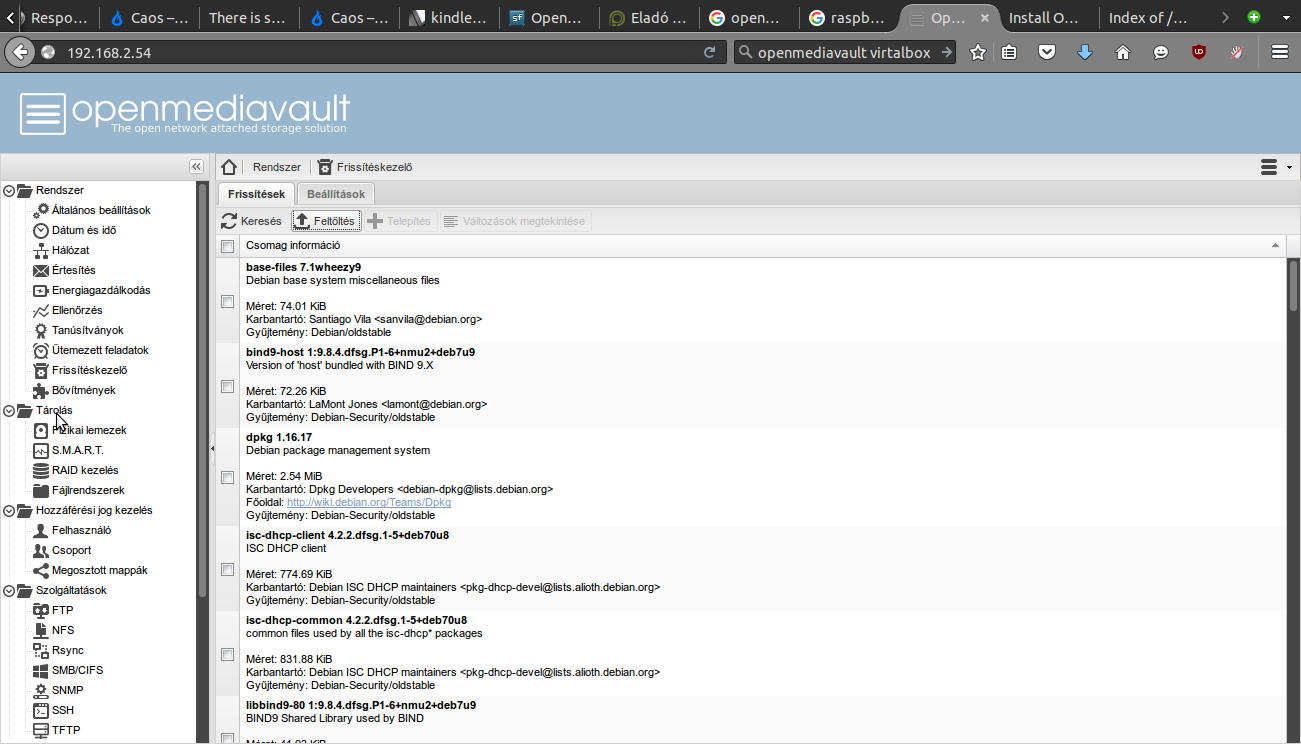Open Tanúsítványok certificate icon

(x=41, y=330)
